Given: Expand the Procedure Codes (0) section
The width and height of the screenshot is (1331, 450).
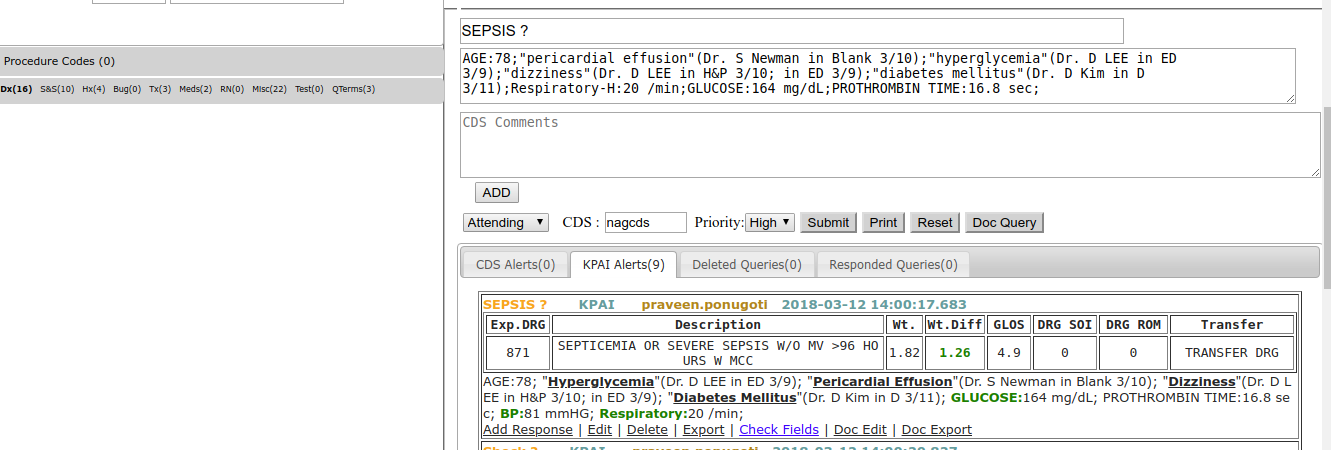Looking at the screenshot, I should [x=59, y=61].
